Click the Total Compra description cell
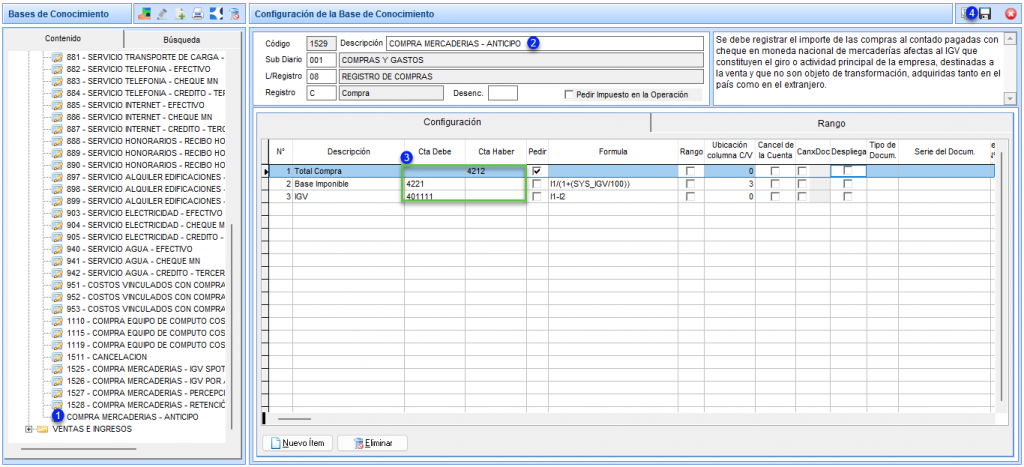1024x467 pixels. 348,171
